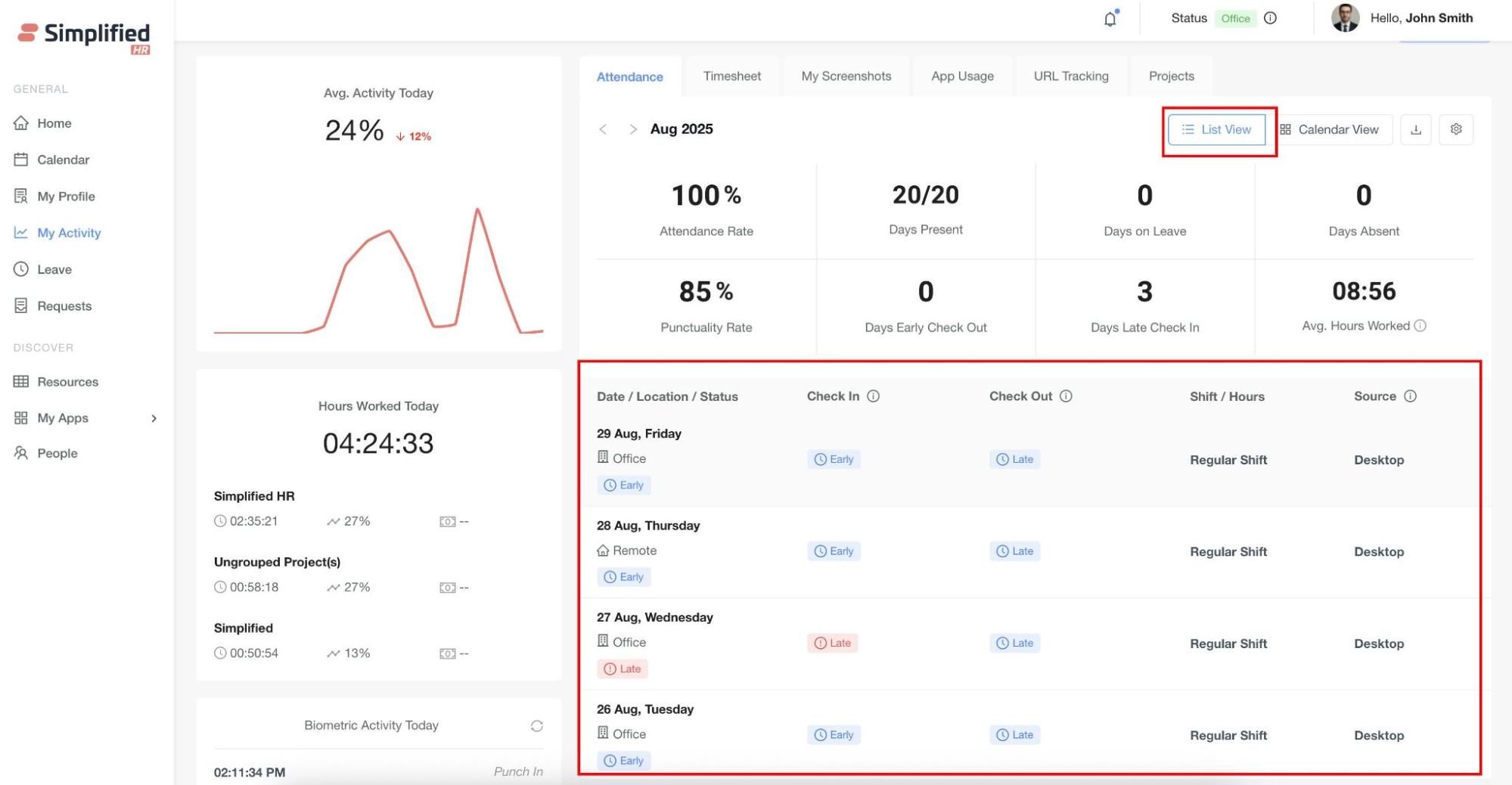
Task: Navigate to People in sidebar
Action: (57, 453)
